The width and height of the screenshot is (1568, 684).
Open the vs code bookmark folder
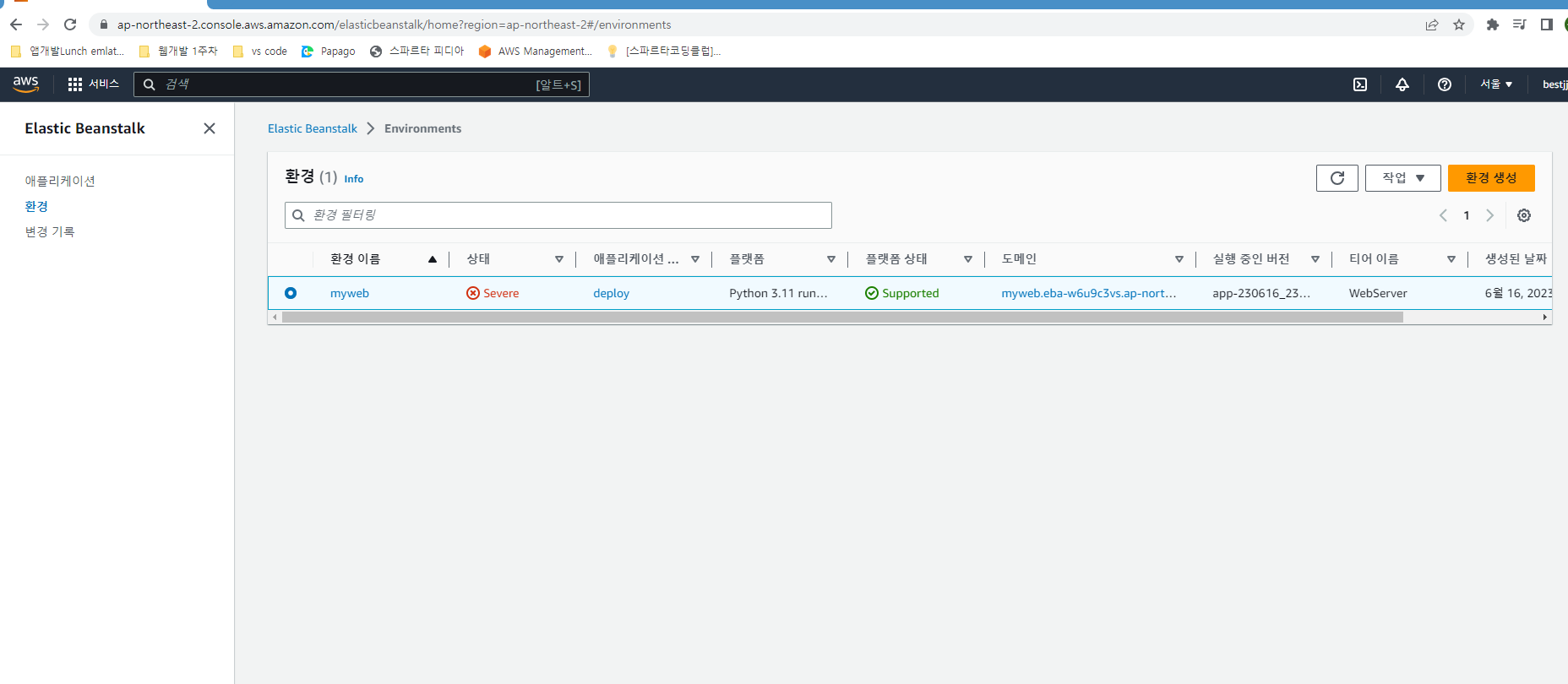tap(260, 52)
